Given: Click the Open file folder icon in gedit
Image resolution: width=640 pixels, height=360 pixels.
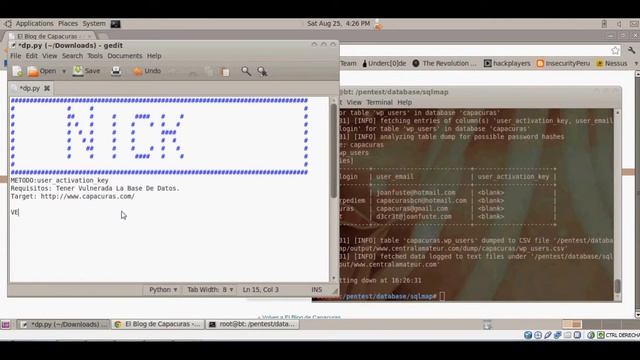Looking at the screenshot, I should click(x=33, y=71).
